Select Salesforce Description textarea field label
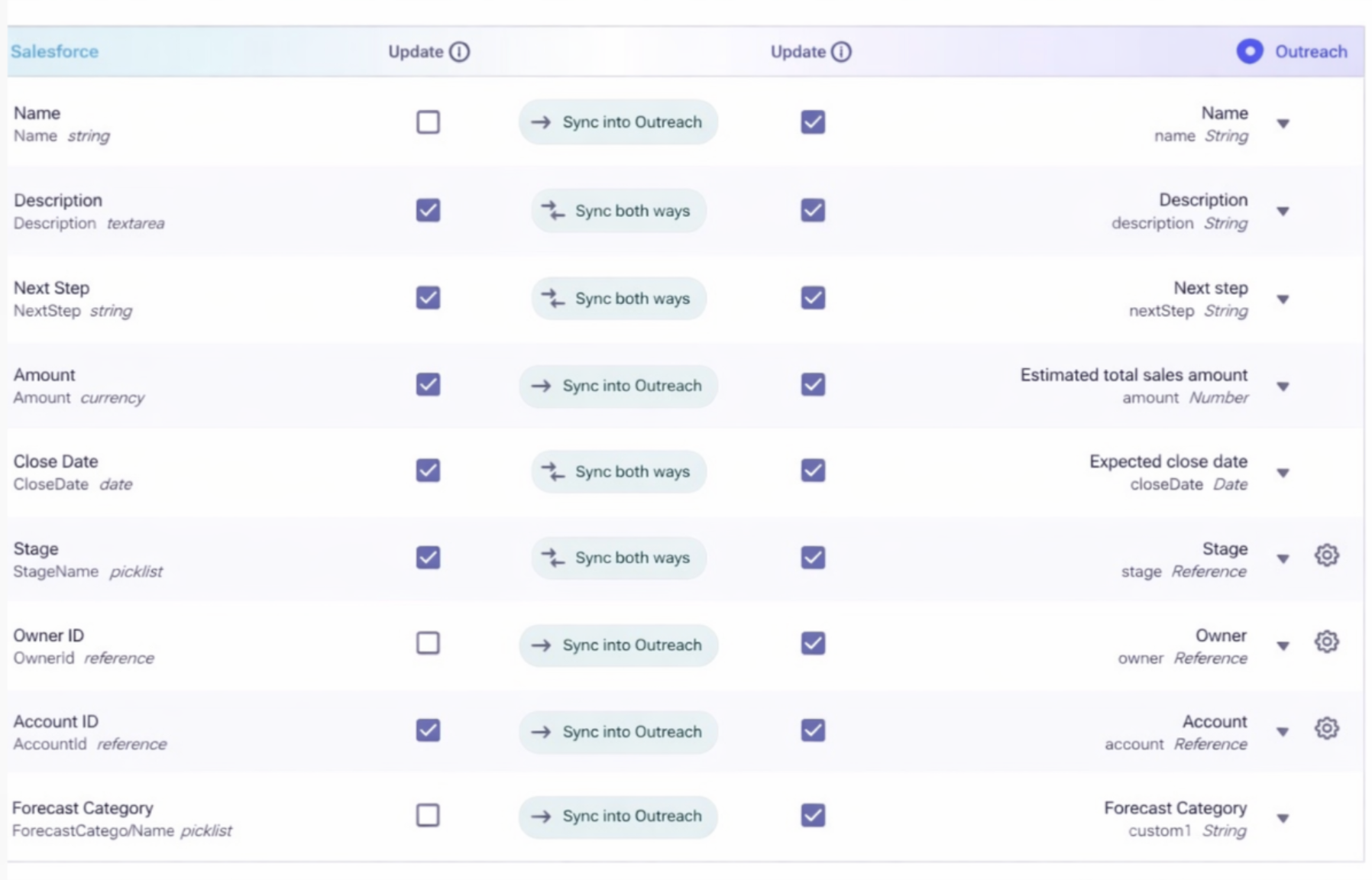Screen dimensions: 1372x880 pos(89,212)
